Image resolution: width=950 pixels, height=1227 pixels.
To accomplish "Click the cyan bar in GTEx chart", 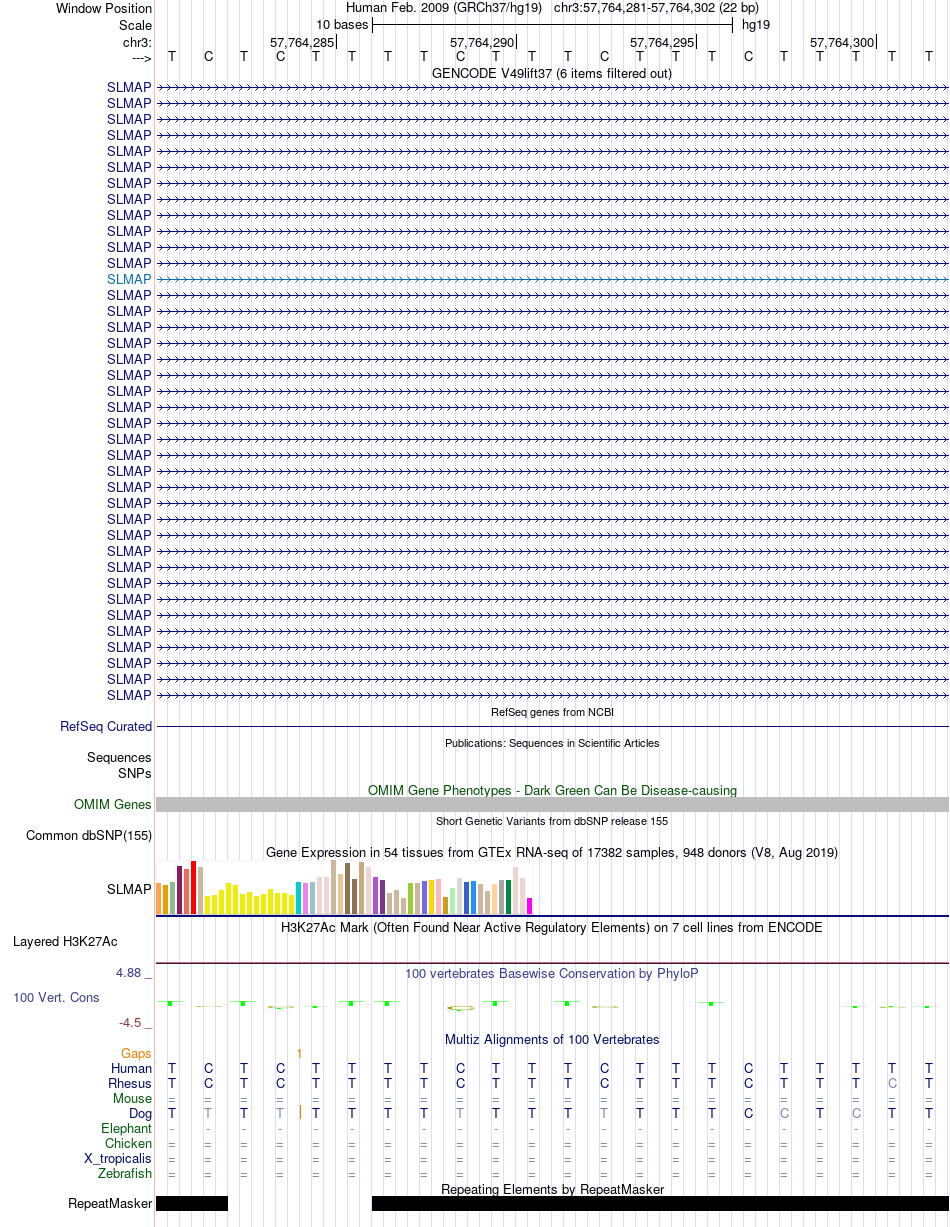I will (x=299, y=898).
